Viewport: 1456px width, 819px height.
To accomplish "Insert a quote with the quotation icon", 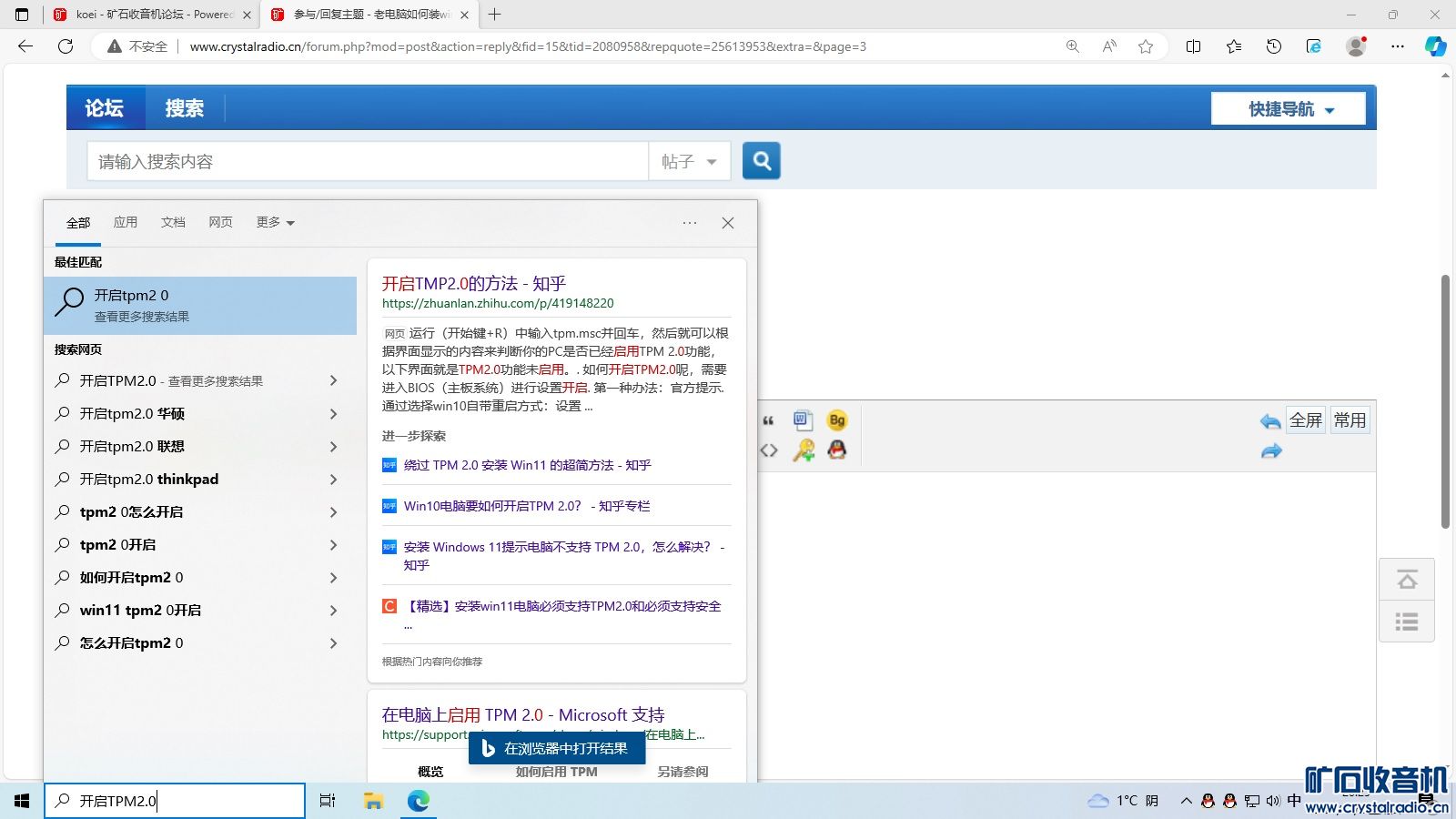I will click(769, 420).
